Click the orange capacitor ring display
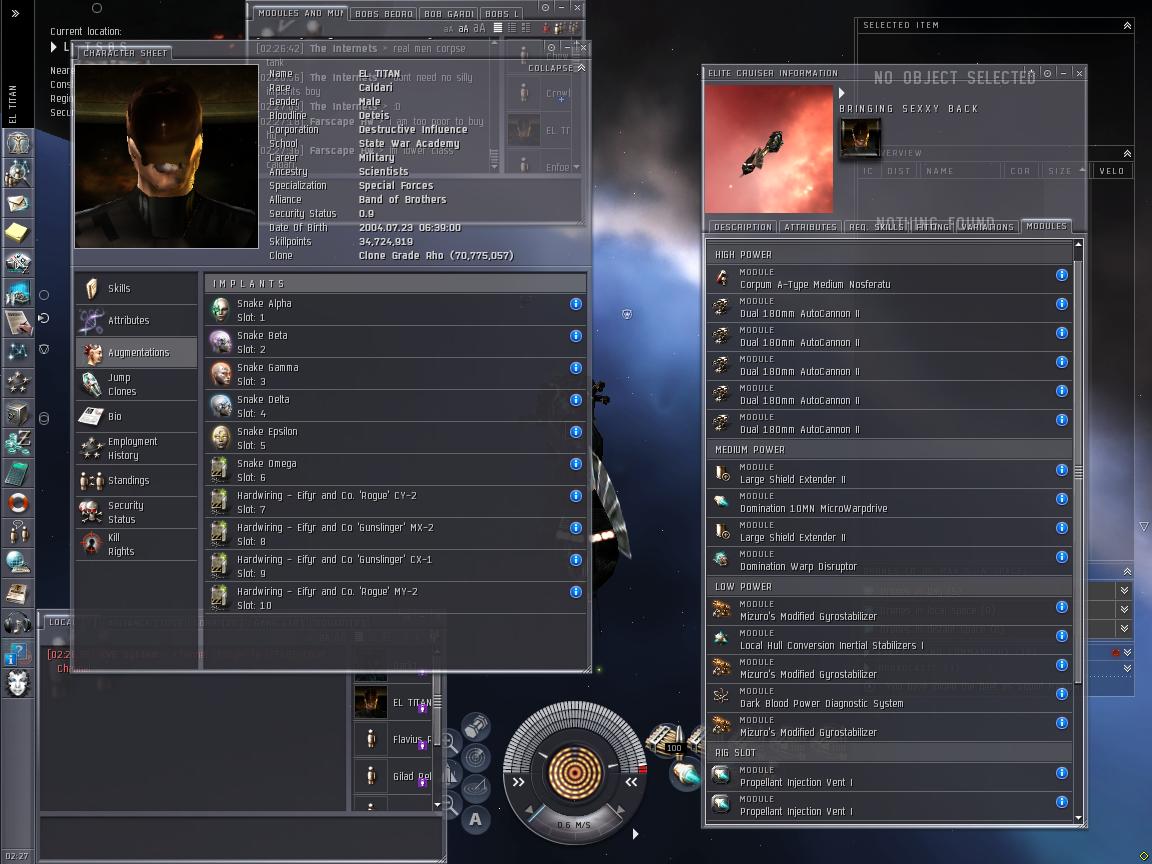 point(575,773)
